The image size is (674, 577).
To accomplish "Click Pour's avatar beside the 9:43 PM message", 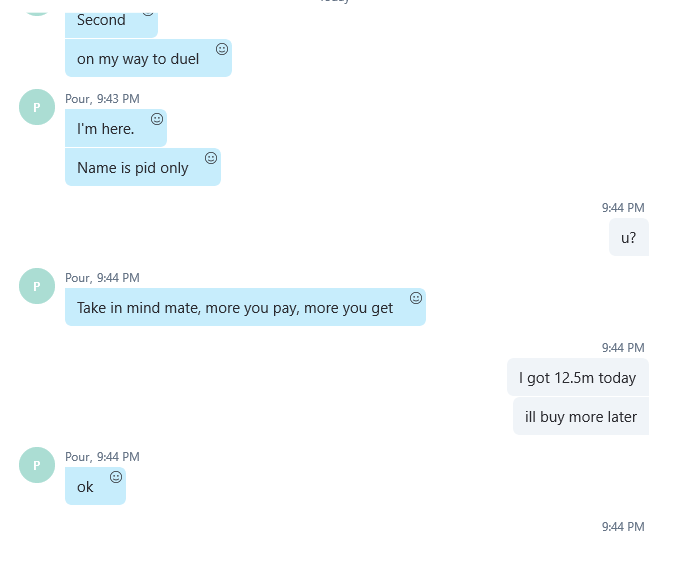I will 37,107.
